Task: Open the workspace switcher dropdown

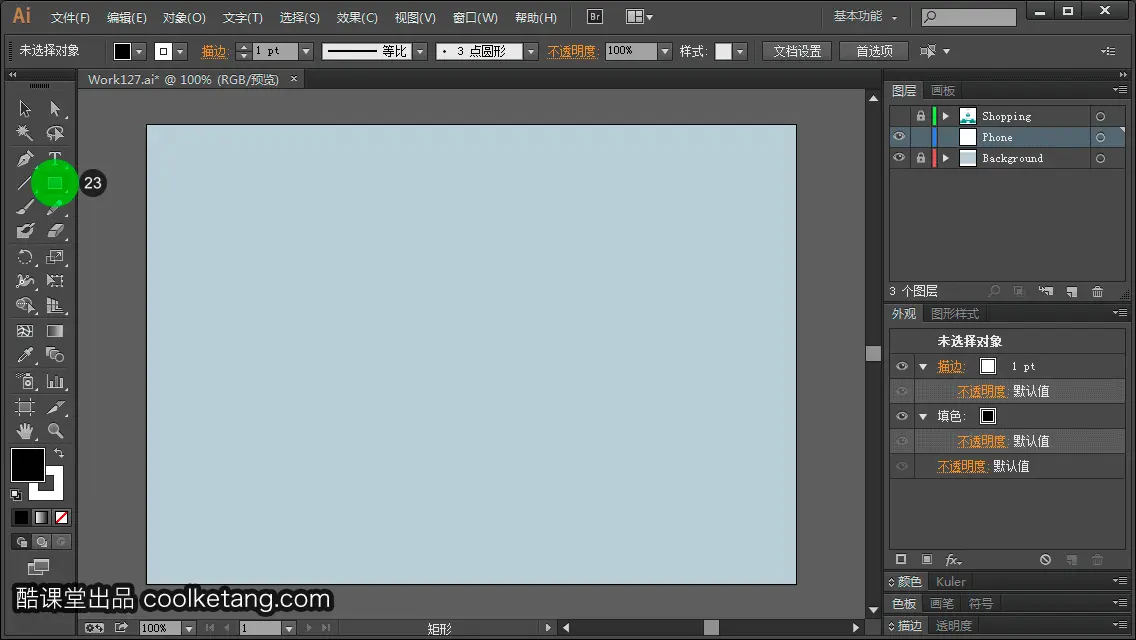Action: [x=865, y=16]
